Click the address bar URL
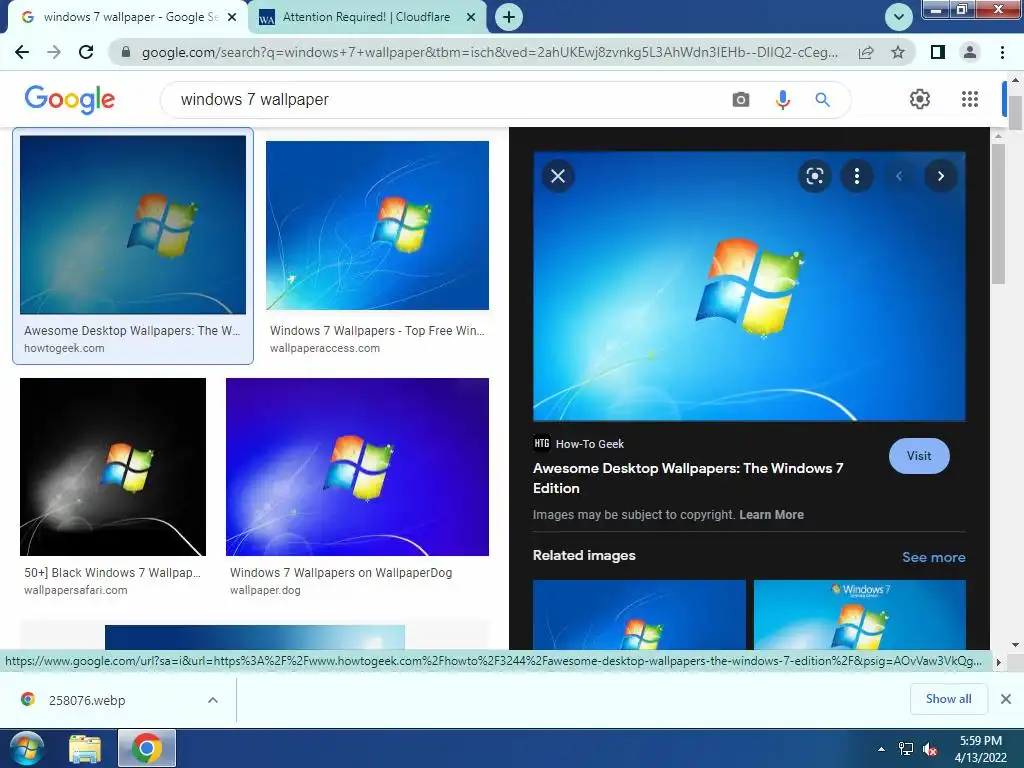The image size is (1024, 768). pyautogui.click(x=490, y=52)
